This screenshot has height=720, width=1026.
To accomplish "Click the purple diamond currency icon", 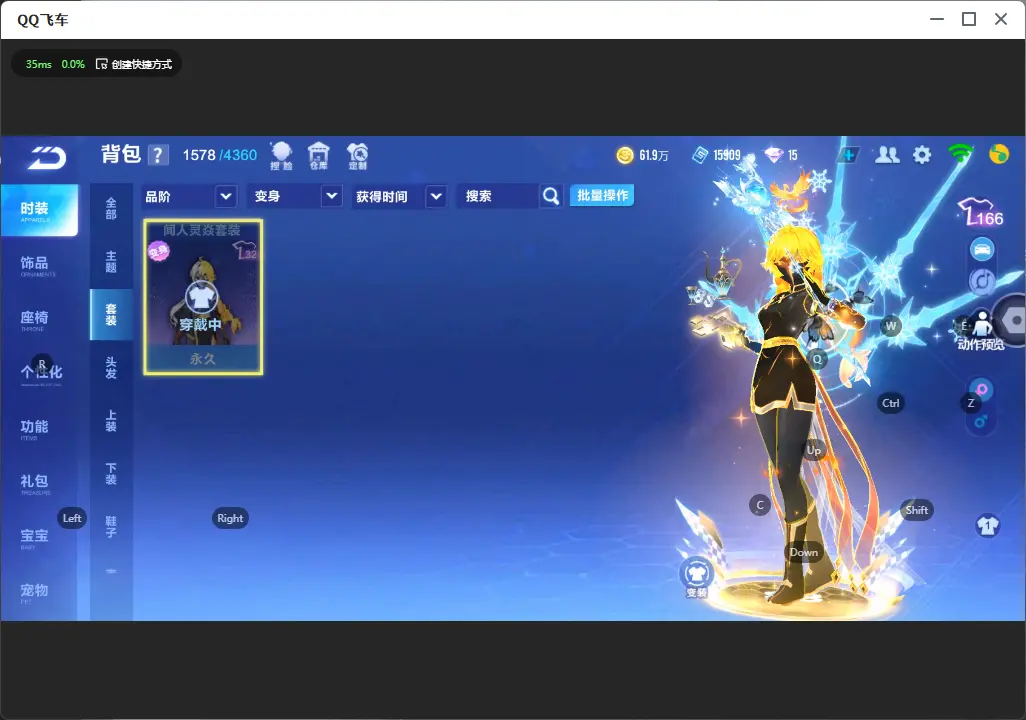I will pyautogui.click(x=774, y=155).
